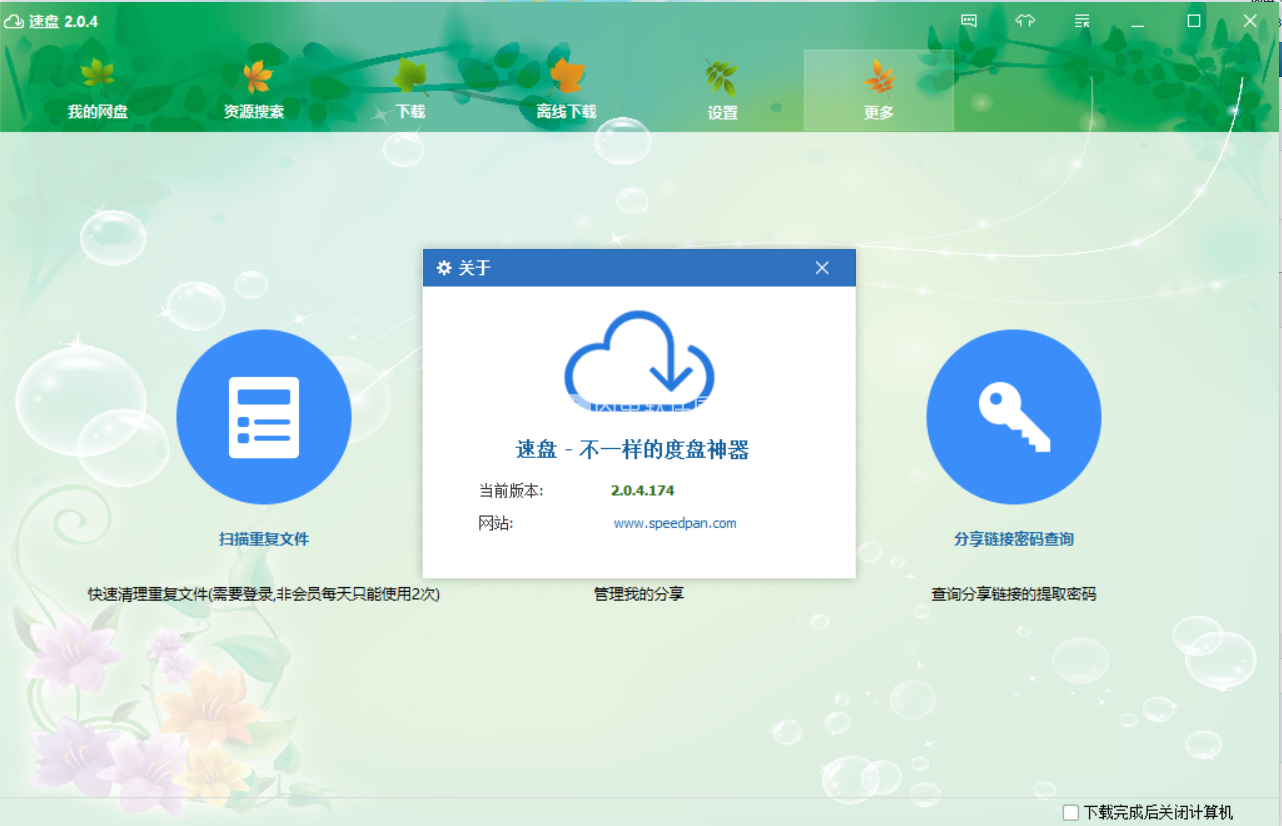This screenshot has width=1282, height=826.
Task: Select the 离线下载 tab
Action: click(566, 91)
